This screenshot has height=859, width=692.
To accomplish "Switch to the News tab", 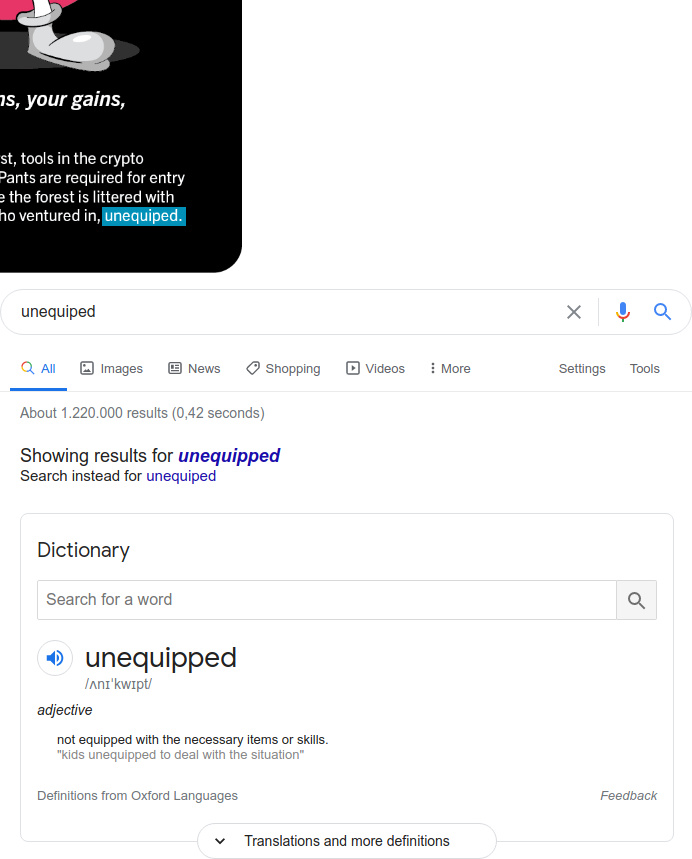I will 194,369.
